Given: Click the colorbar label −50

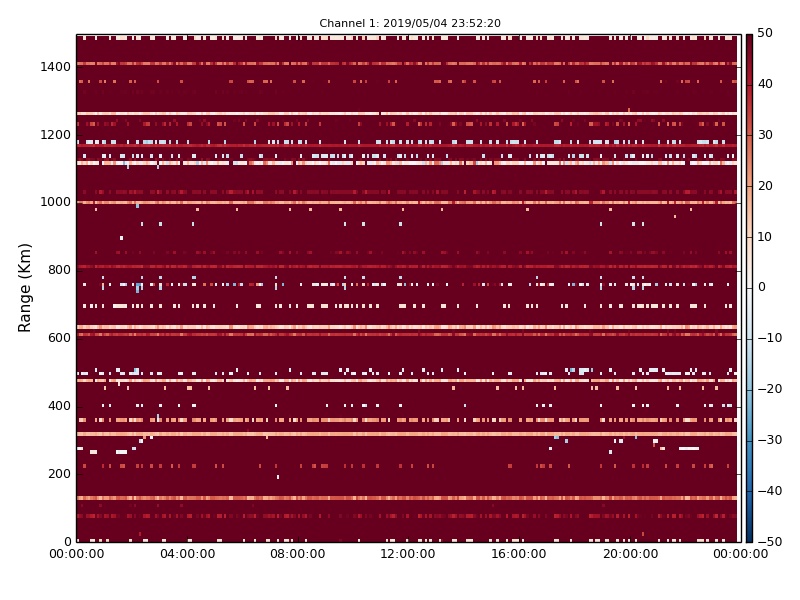Looking at the screenshot, I should pyautogui.click(x=769, y=542).
